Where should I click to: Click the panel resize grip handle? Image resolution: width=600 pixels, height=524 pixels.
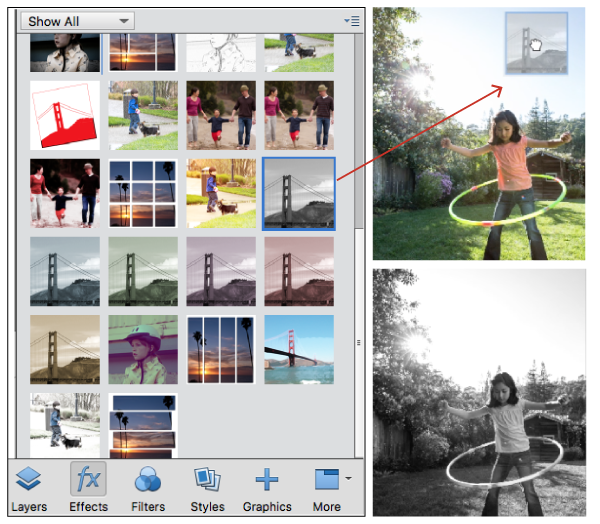(x=359, y=342)
